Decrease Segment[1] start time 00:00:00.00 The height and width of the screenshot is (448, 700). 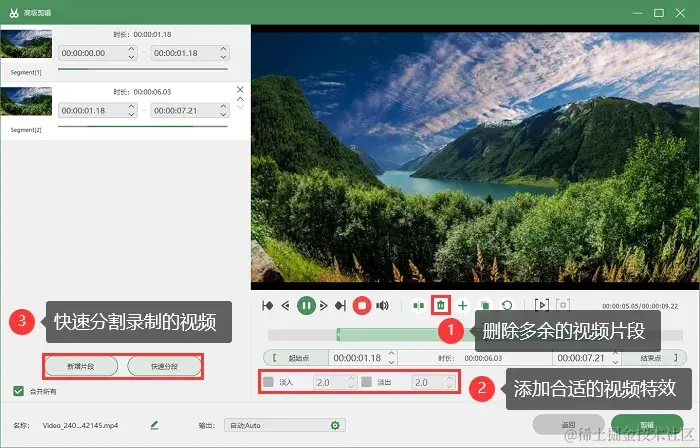click(131, 57)
